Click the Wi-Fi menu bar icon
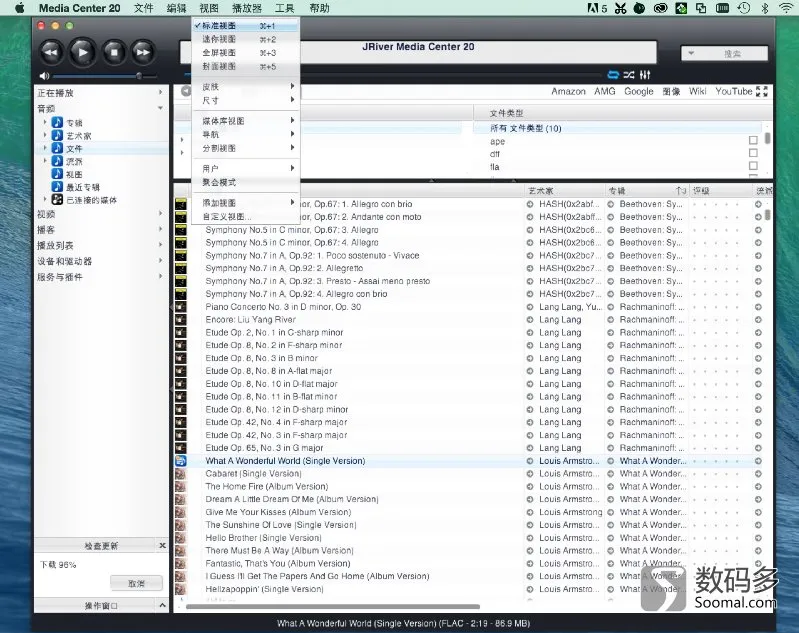 coord(787,8)
